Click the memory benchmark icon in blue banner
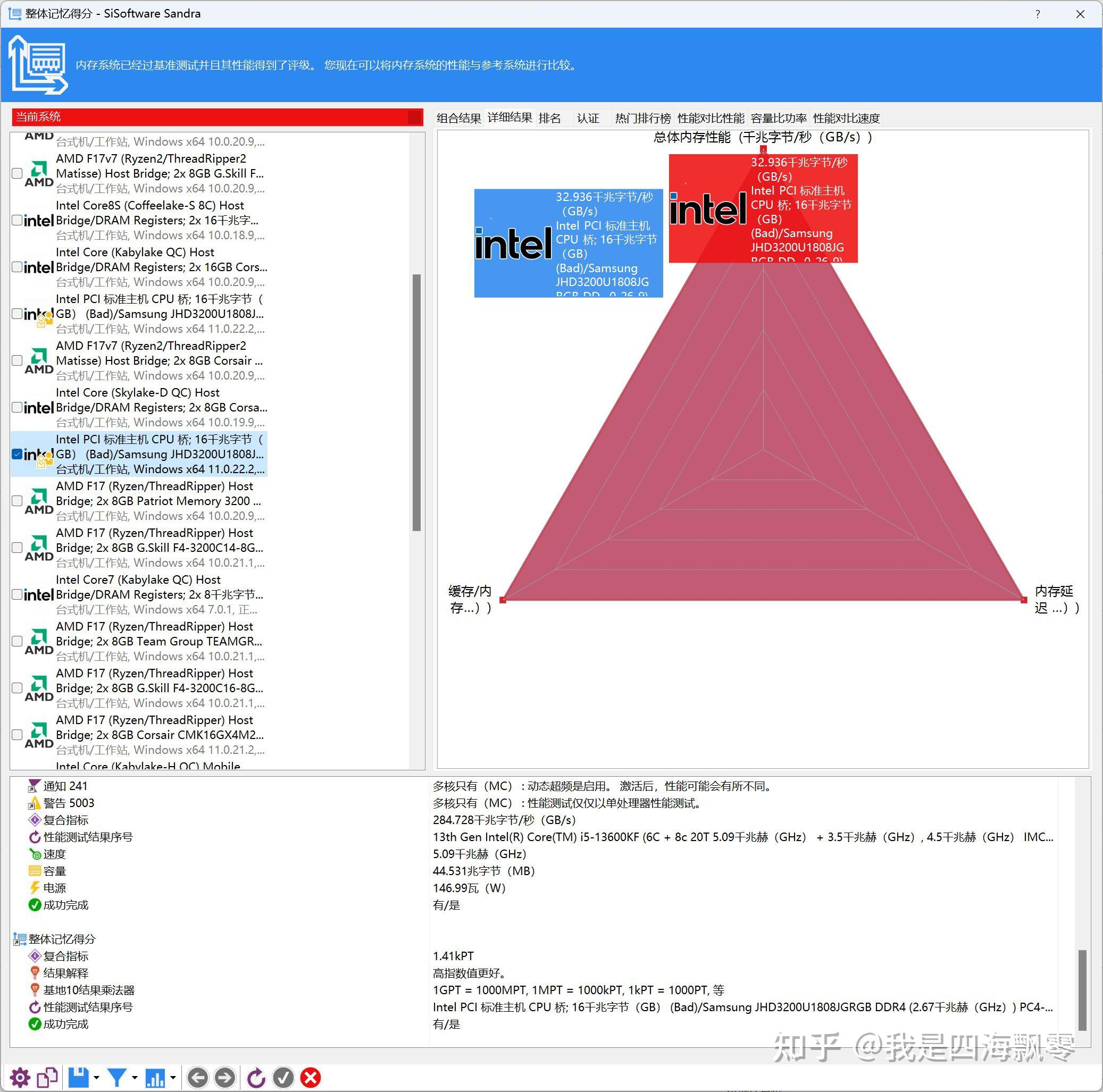1103x1092 pixels. point(37,64)
